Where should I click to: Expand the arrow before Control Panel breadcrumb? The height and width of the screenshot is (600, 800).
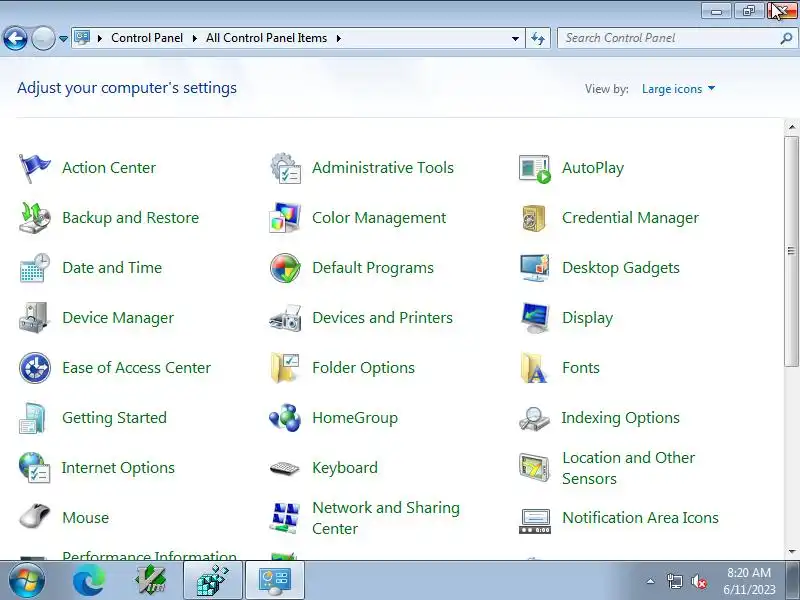tap(100, 38)
